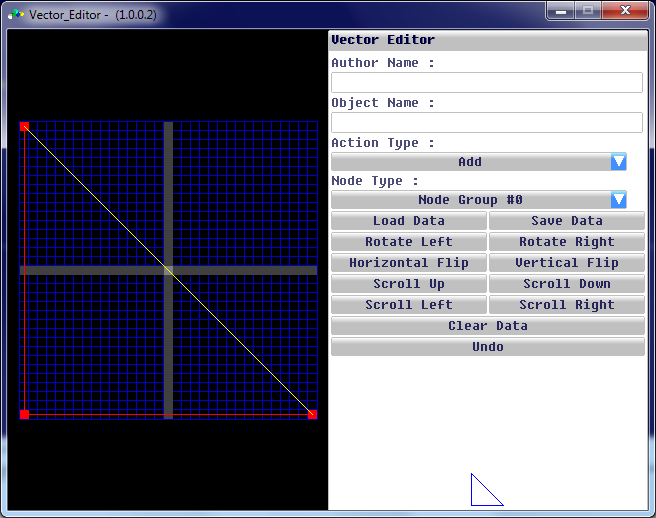Image resolution: width=656 pixels, height=518 pixels.
Task: Click the Author Name text field
Action: point(486,83)
